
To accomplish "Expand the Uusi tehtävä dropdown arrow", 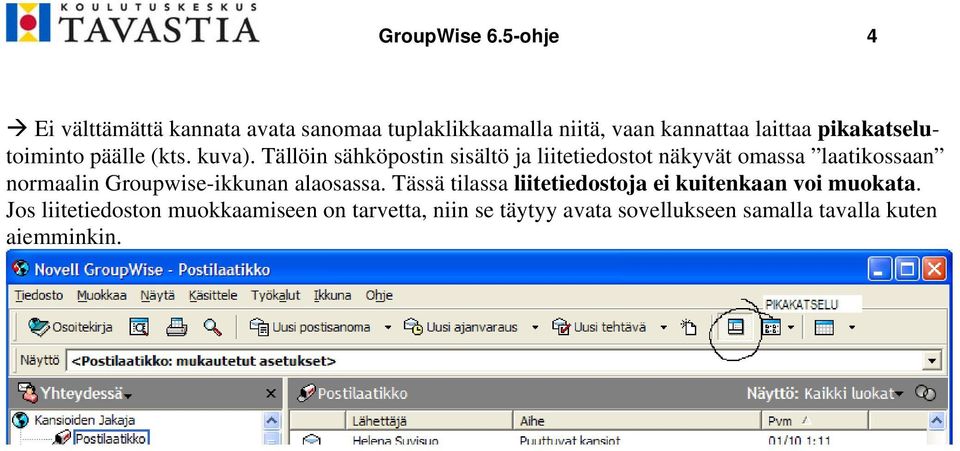I will coord(664,328).
